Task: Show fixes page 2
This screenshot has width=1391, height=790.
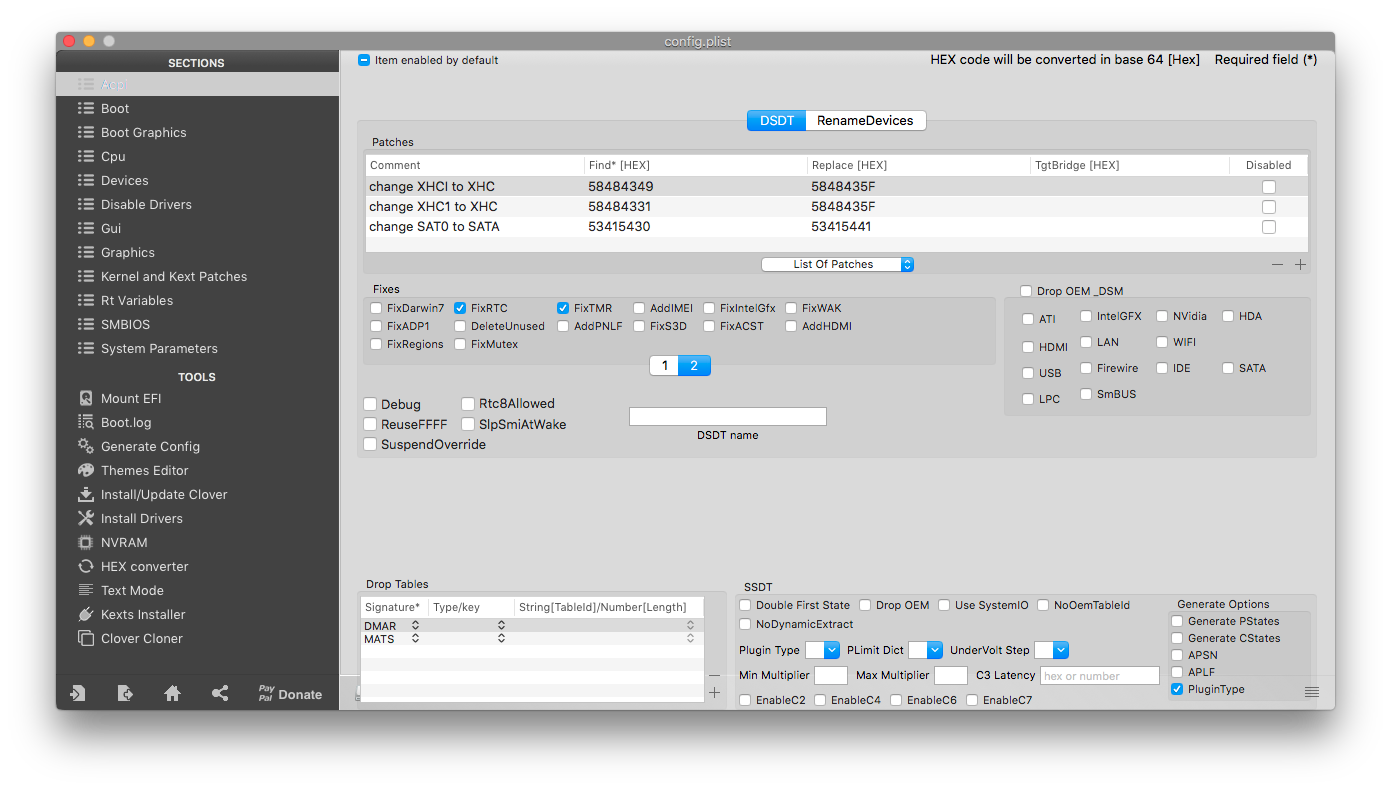Action: coord(694,365)
